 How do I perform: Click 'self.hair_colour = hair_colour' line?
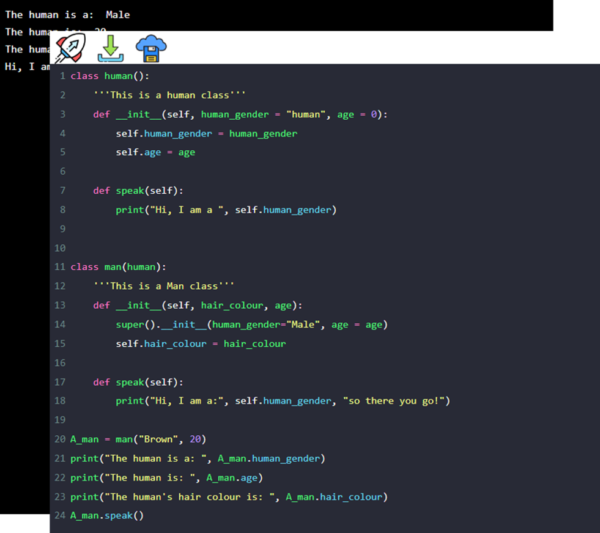(x=201, y=344)
